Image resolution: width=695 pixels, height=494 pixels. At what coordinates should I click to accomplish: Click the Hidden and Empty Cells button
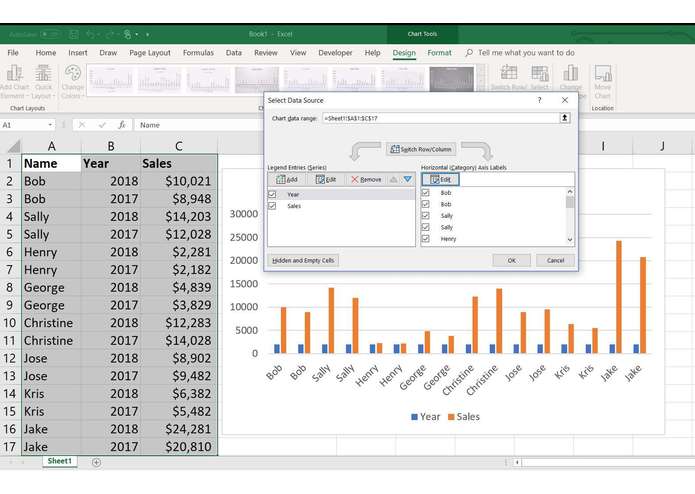click(x=303, y=260)
